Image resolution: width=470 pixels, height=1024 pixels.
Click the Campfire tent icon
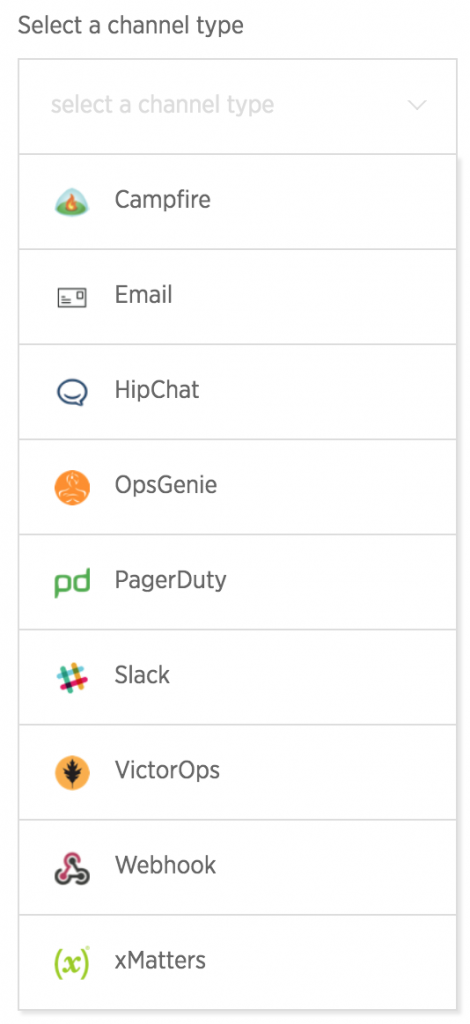click(x=72, y=202)
